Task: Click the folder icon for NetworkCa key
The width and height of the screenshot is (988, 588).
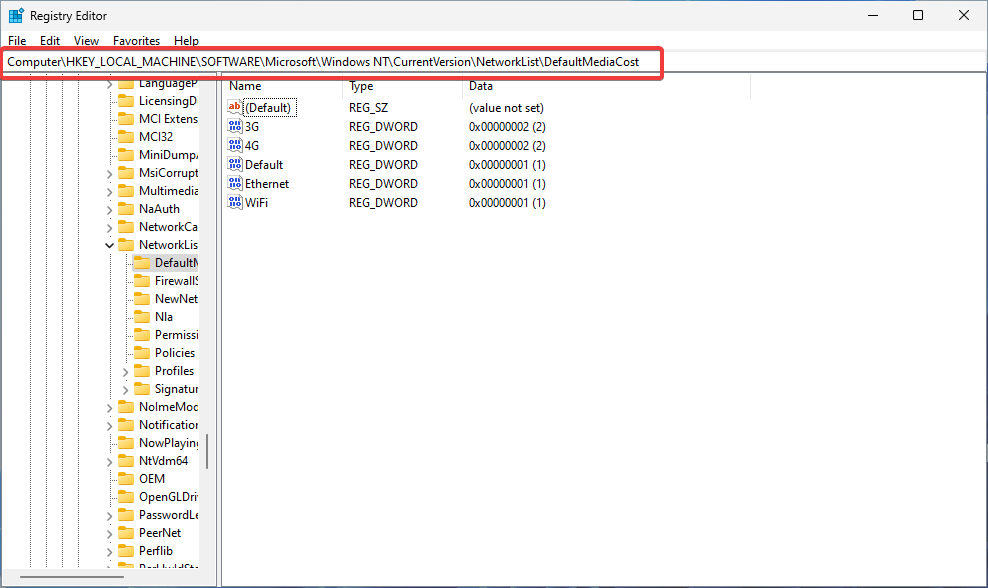Action: click(127, 227)
